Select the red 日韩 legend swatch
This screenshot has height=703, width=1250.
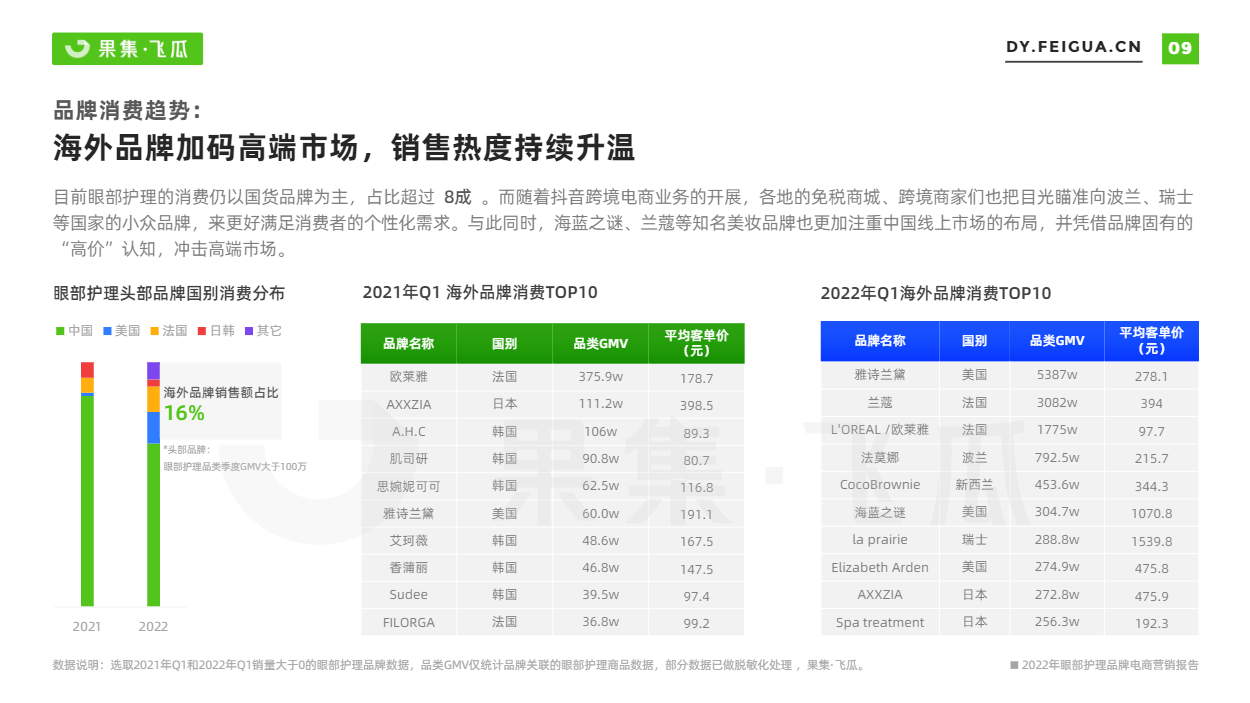(x=201, y=330)
